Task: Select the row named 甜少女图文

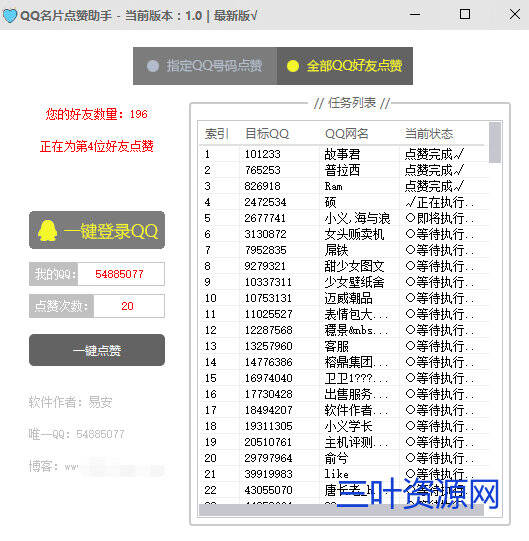Action: [x=344, y=266]
